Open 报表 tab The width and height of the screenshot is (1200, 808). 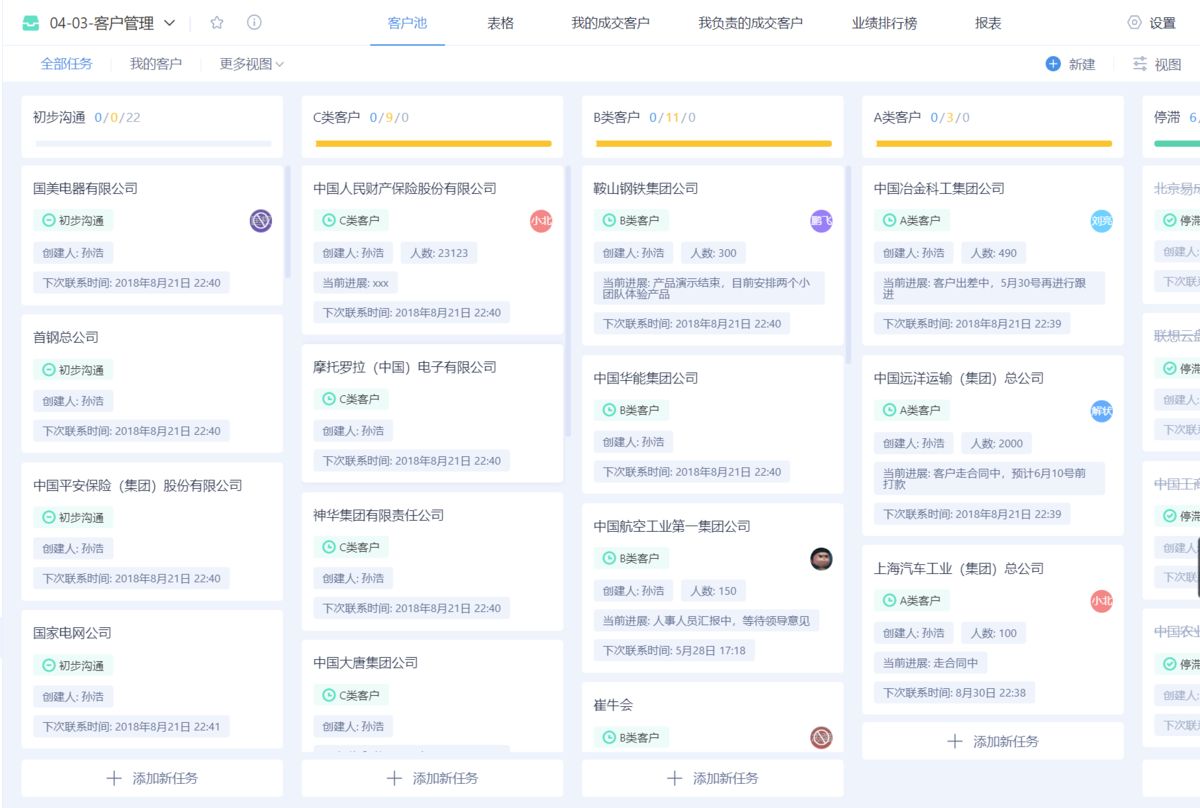(988, 23)
